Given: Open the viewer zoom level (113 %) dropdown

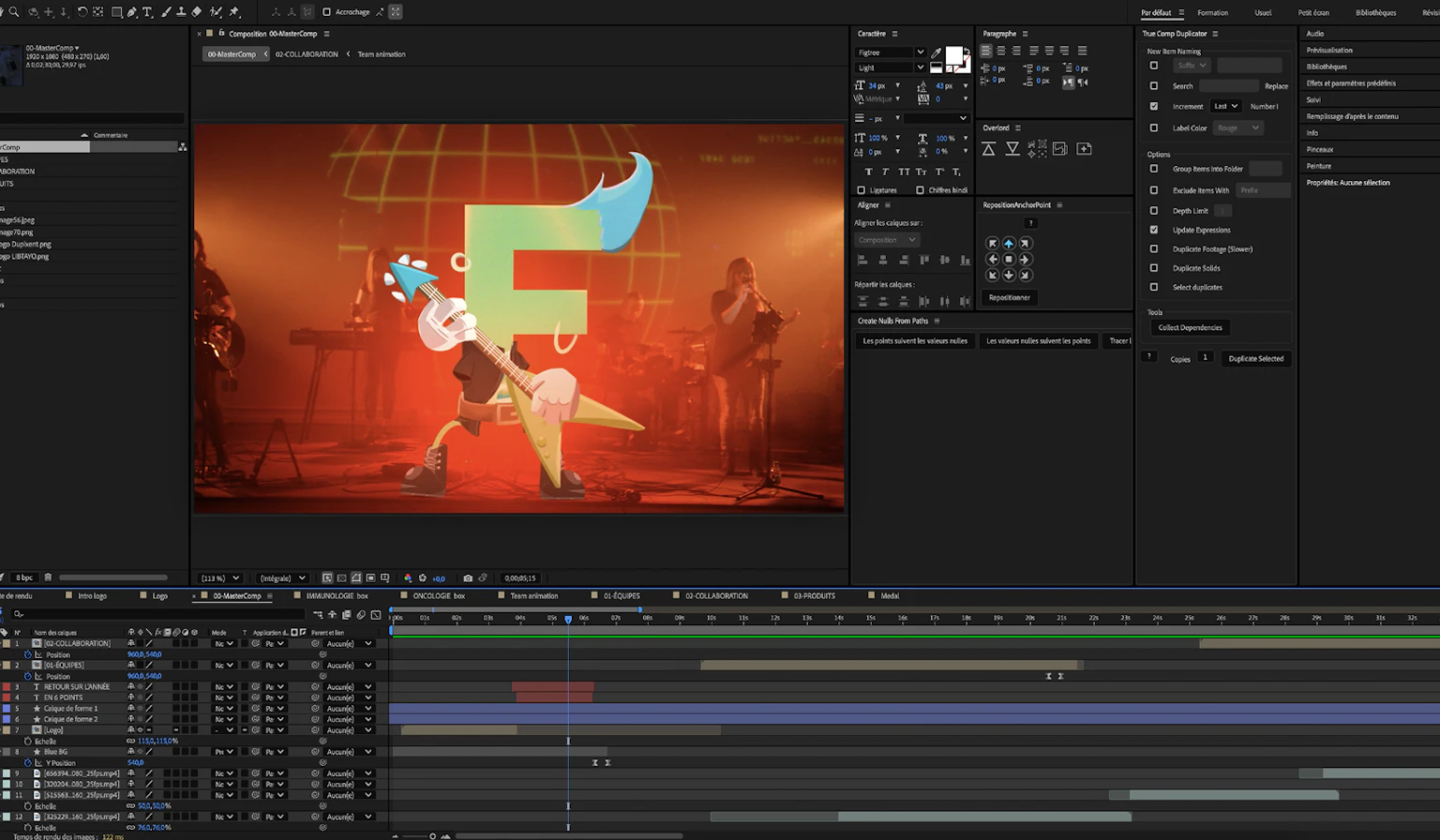Looking at the screenshot, I should click(220, 578).
